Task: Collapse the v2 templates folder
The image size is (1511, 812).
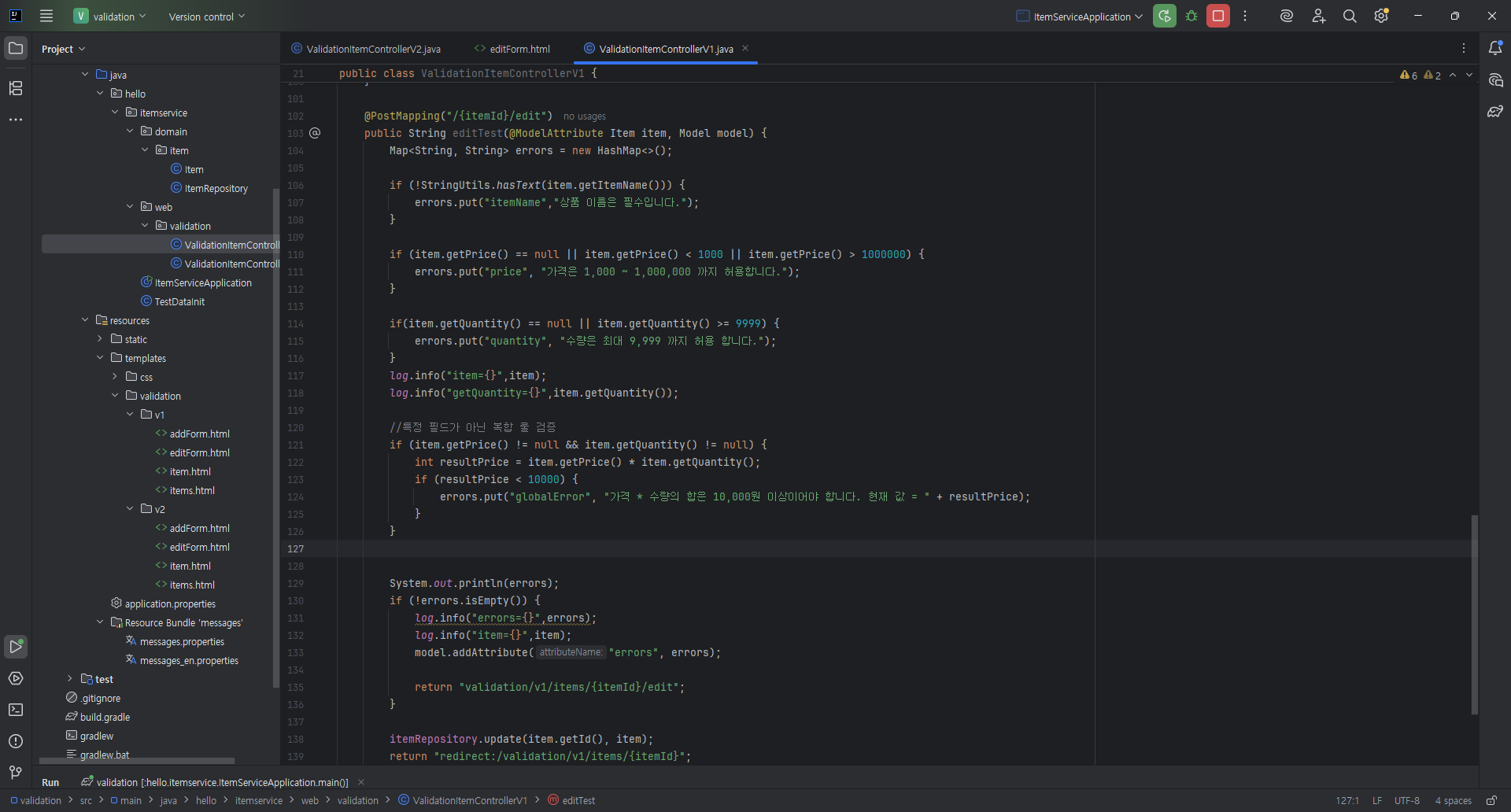Action: coord(130,509)
